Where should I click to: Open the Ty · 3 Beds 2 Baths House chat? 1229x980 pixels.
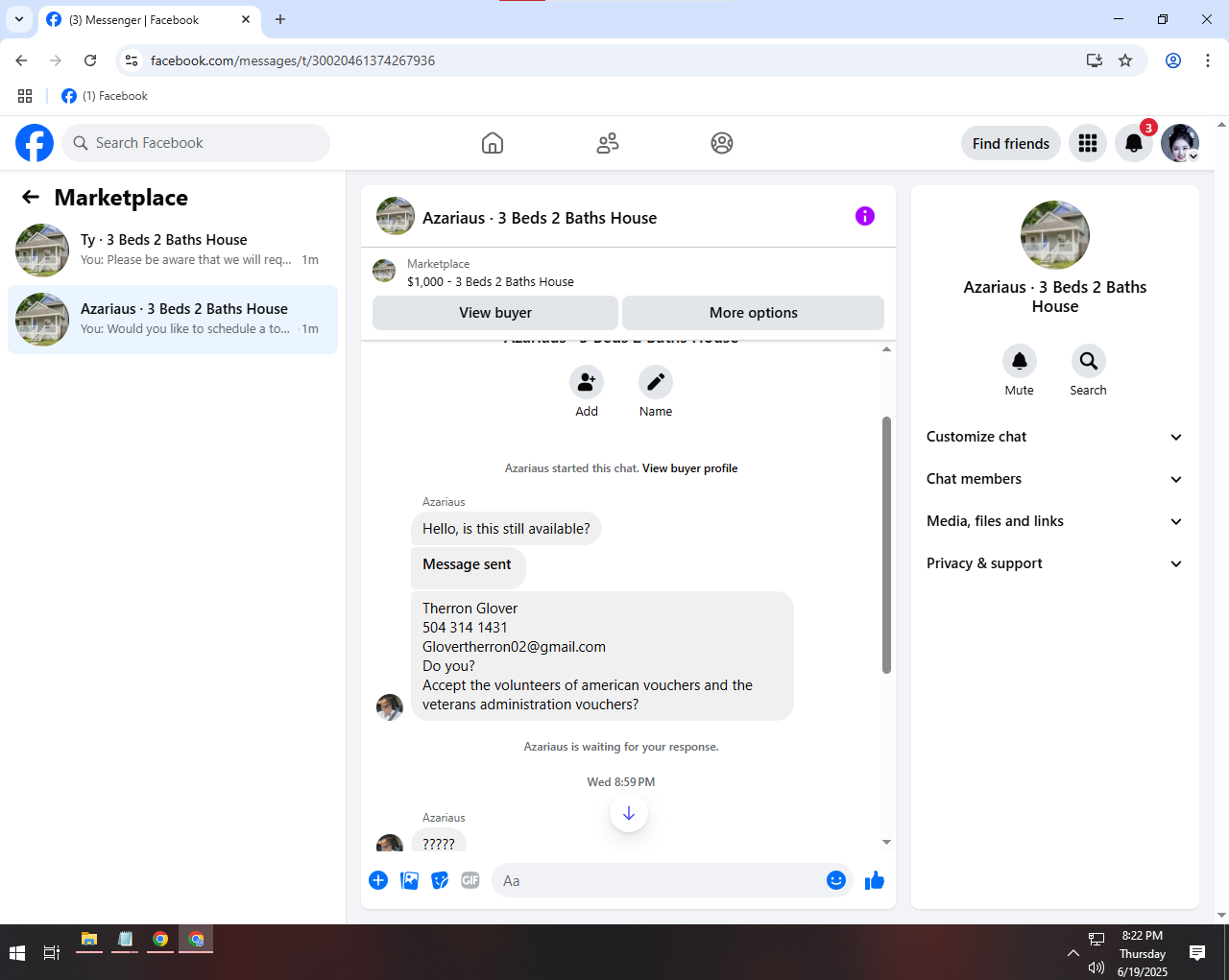pos(173,251)
